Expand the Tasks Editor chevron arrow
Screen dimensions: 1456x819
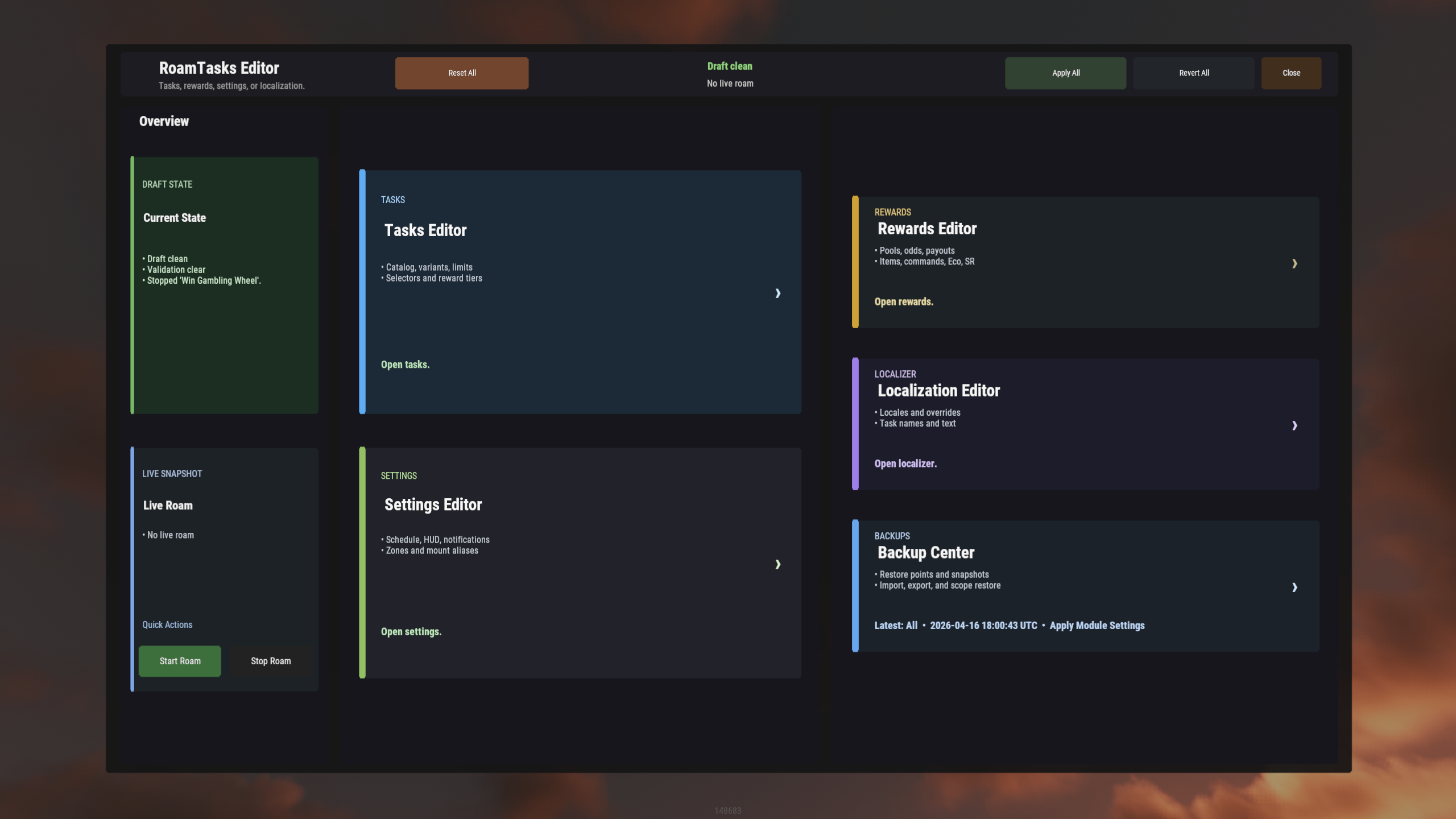tap(777, 293)
